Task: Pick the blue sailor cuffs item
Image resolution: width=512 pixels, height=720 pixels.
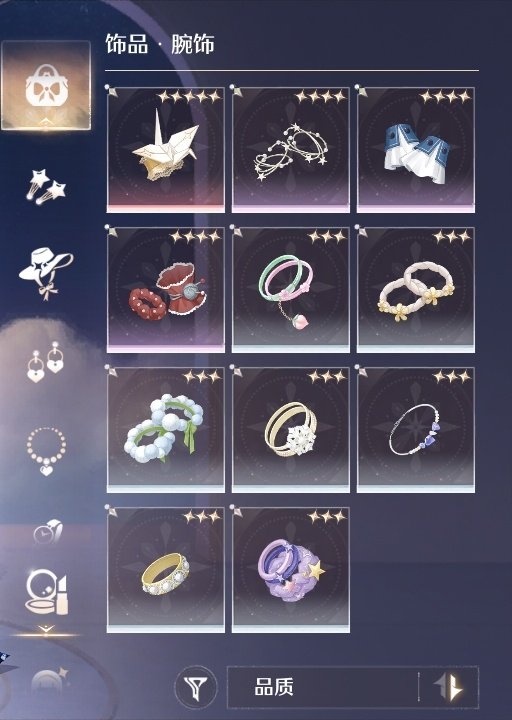Action: 416,150
